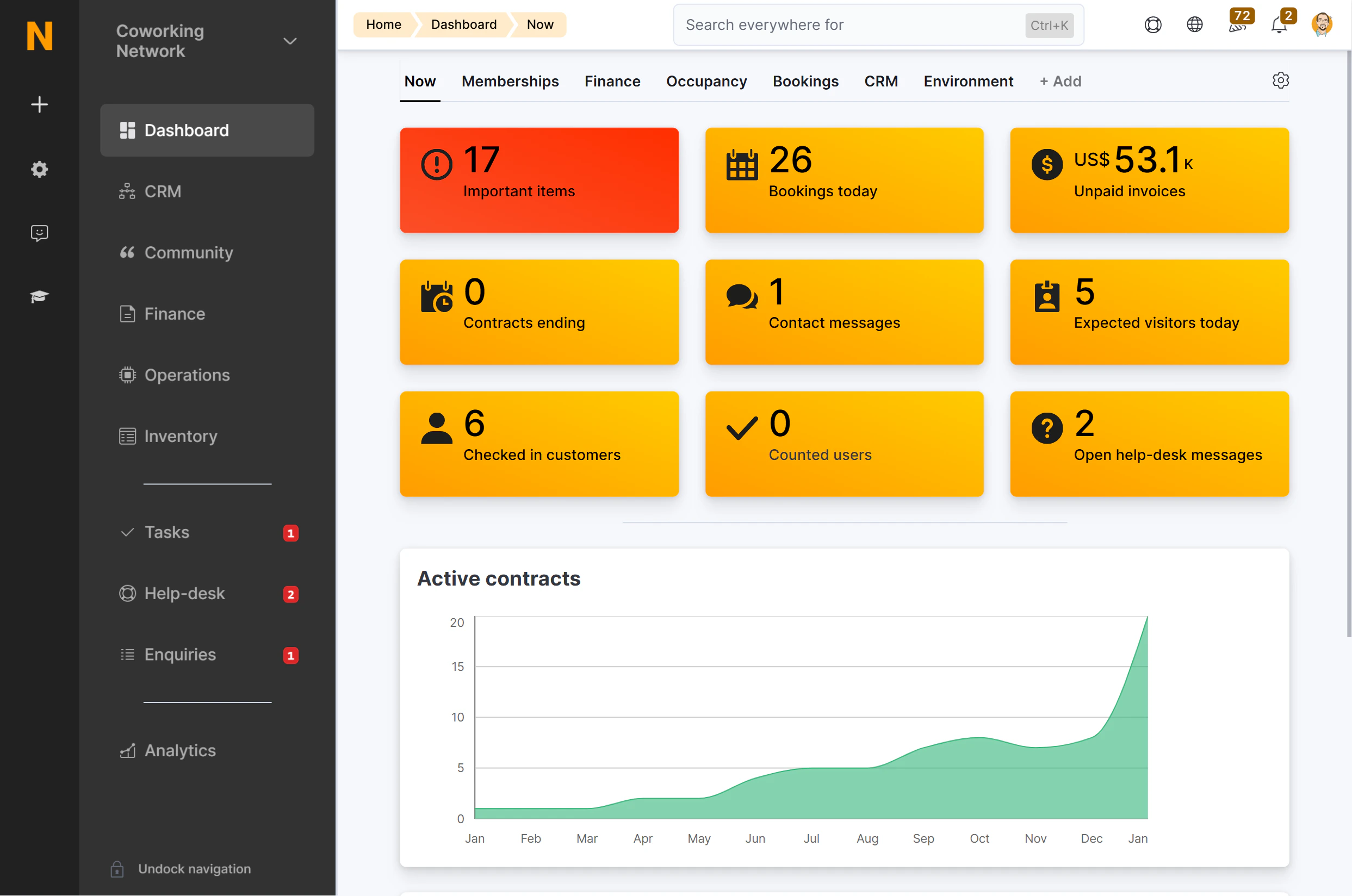Open the graduation cap learning icon
This screenshot has height=896, width=1352.
[39, 296]
